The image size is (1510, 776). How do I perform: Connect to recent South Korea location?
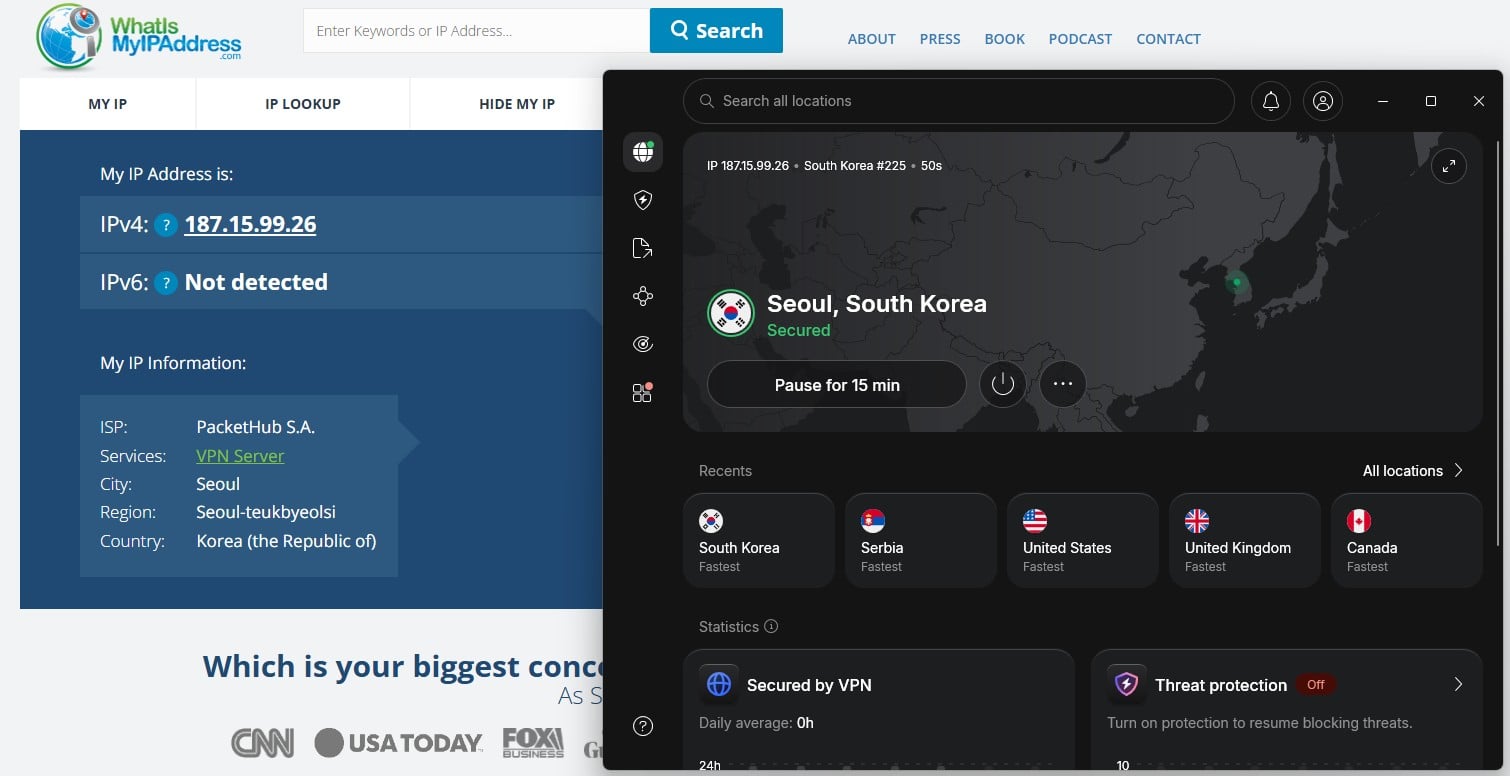point(759,540)
